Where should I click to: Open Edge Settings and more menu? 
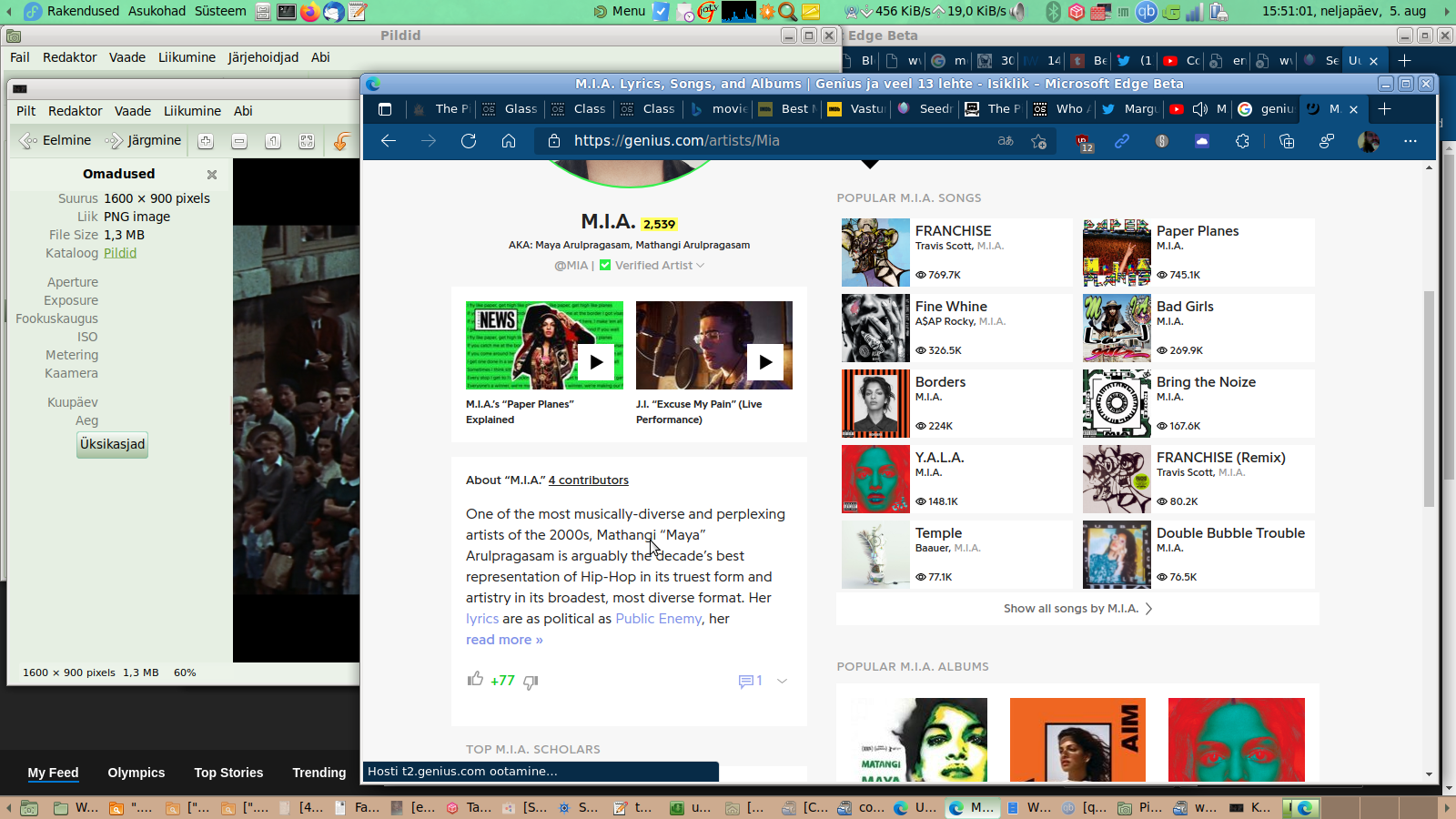1410,141
